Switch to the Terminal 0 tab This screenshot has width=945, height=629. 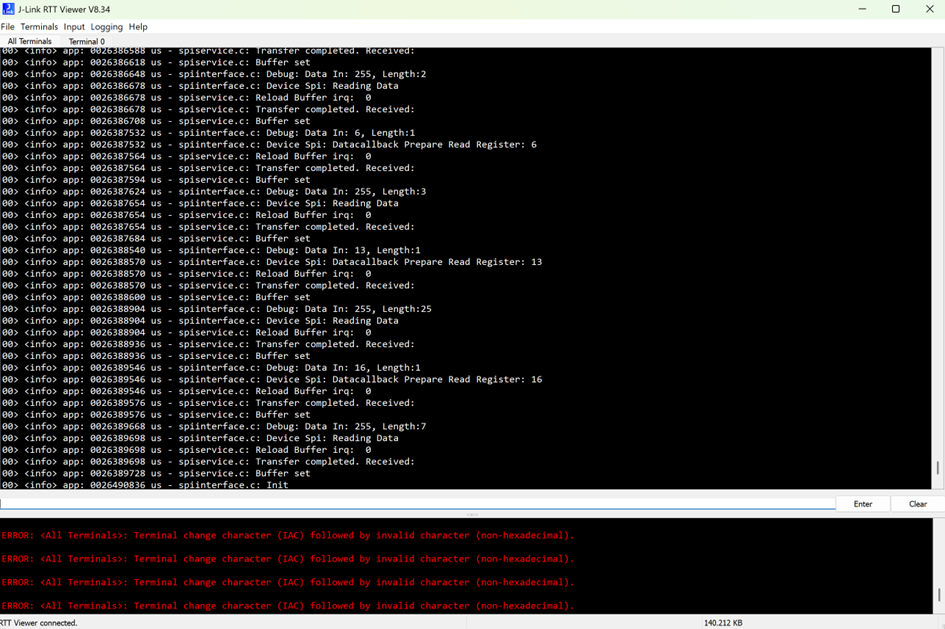(86, 41)
